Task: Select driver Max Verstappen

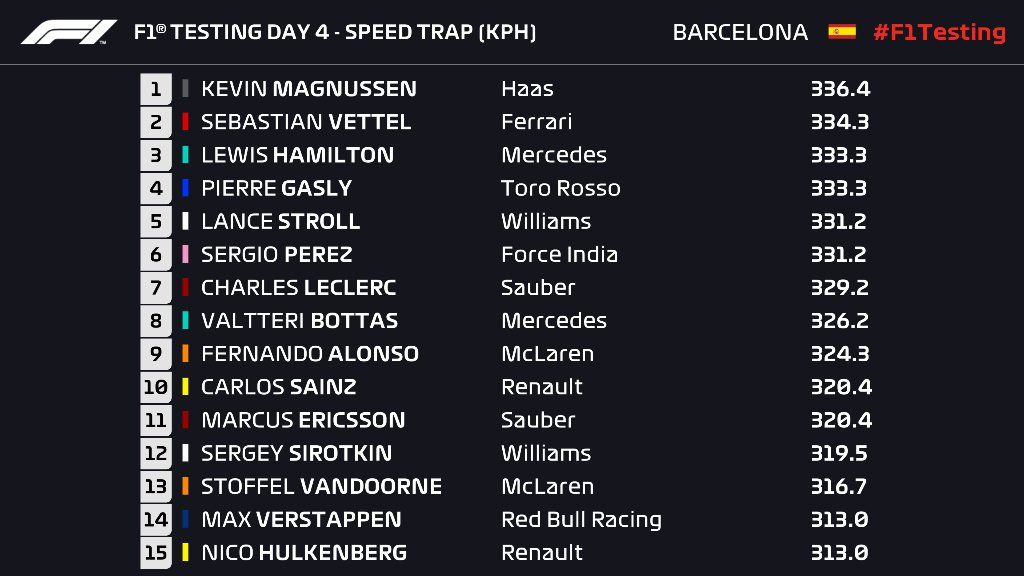Action: (302, 520)
